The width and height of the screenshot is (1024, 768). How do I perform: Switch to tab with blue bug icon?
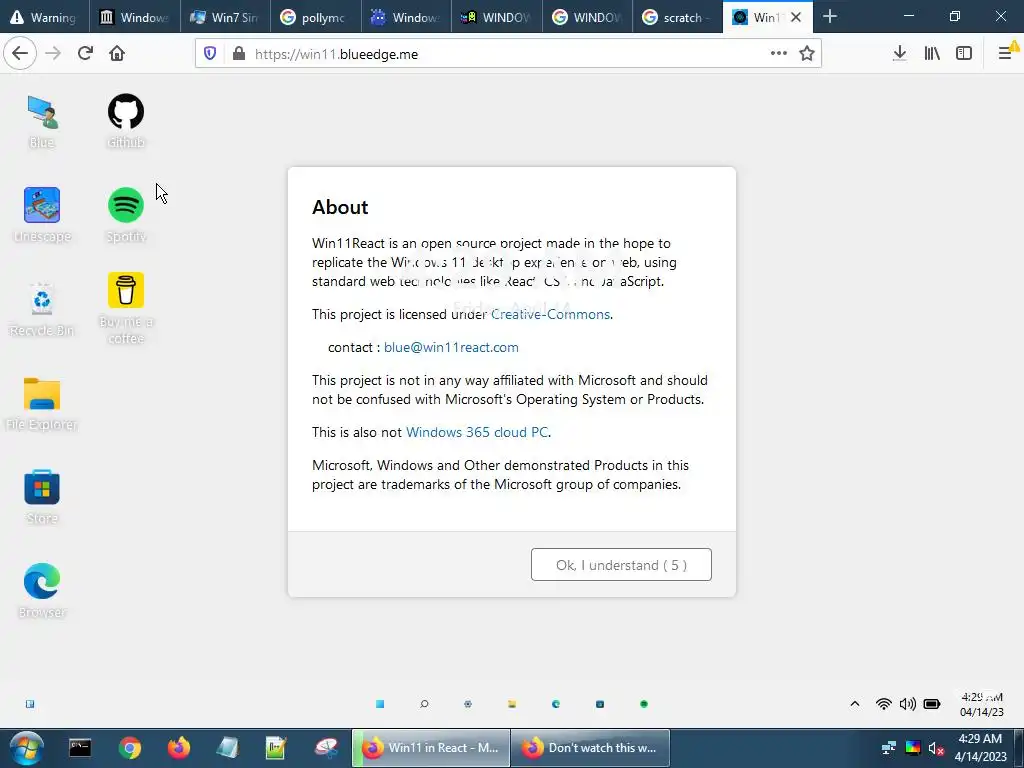point(406,18)
